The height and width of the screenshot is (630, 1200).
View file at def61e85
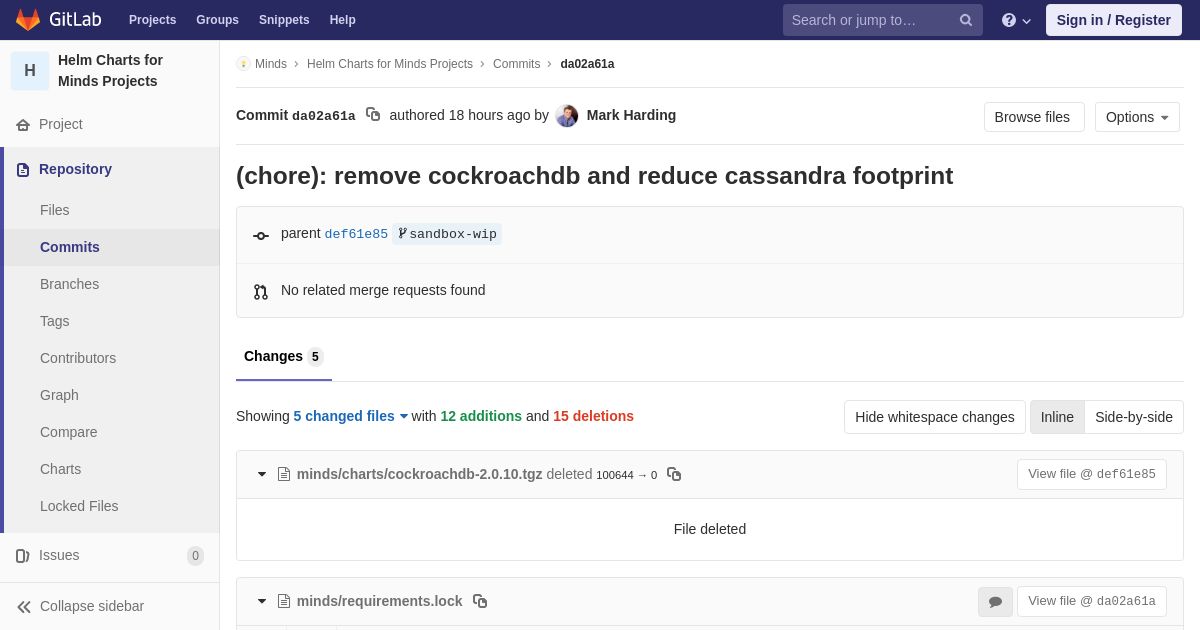coord(1092,474)
